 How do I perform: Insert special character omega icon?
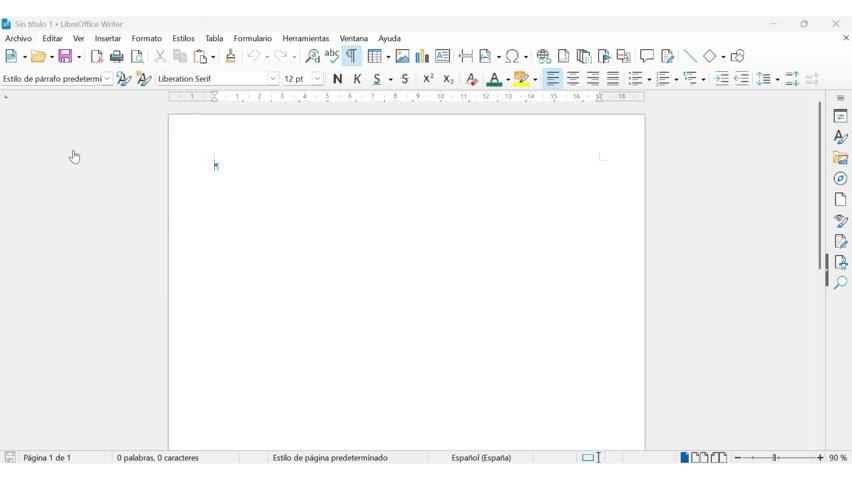(x=512, y=56)
